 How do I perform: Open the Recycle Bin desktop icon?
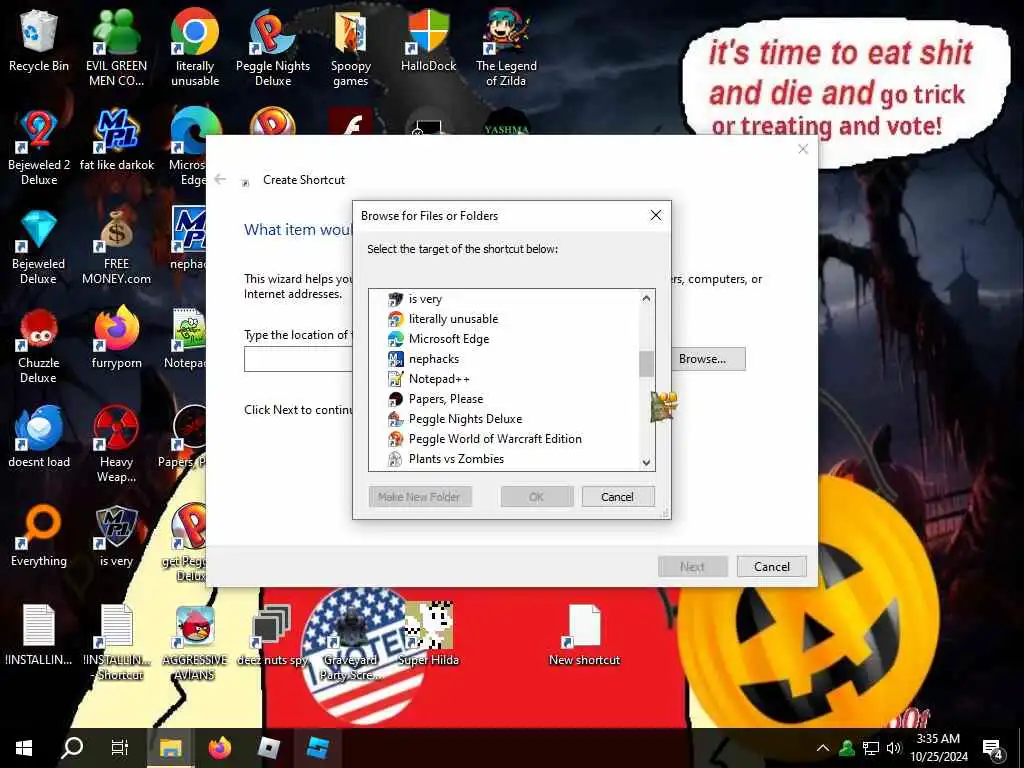[x=39, y=40]
